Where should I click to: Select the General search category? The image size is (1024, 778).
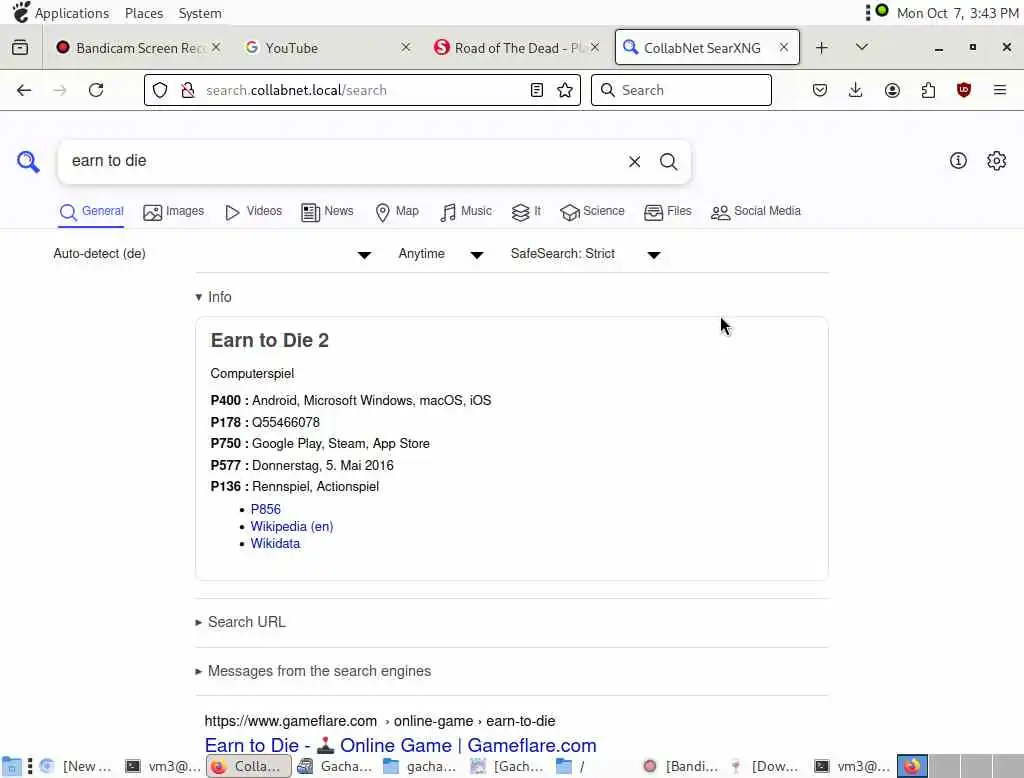click(x=91, y=212)
